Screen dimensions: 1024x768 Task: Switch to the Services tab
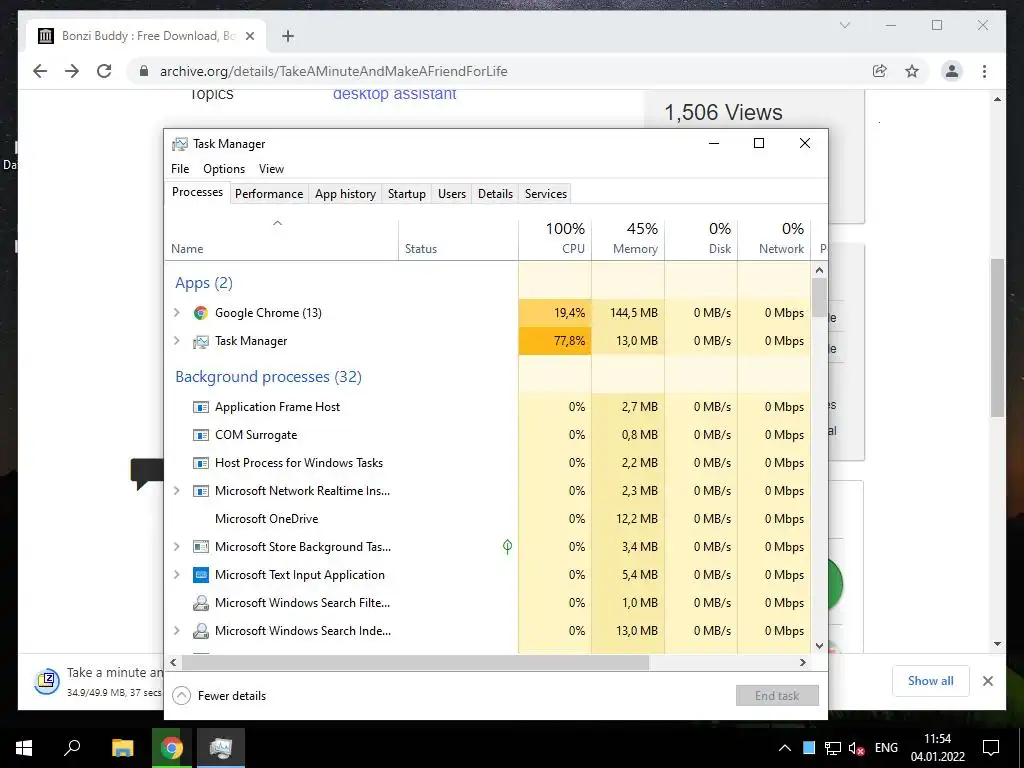546,193
